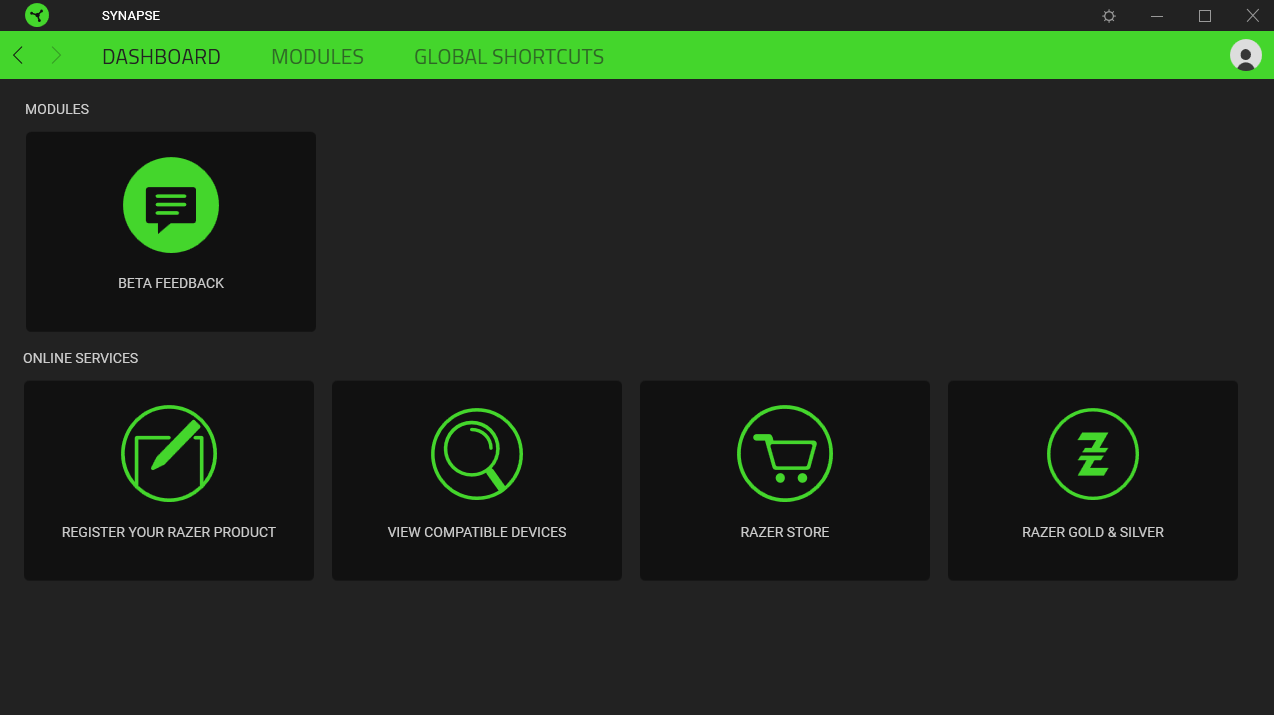
Task: Switch to the Modules tab
Action: pyautogui.click(x=317, y=57)
